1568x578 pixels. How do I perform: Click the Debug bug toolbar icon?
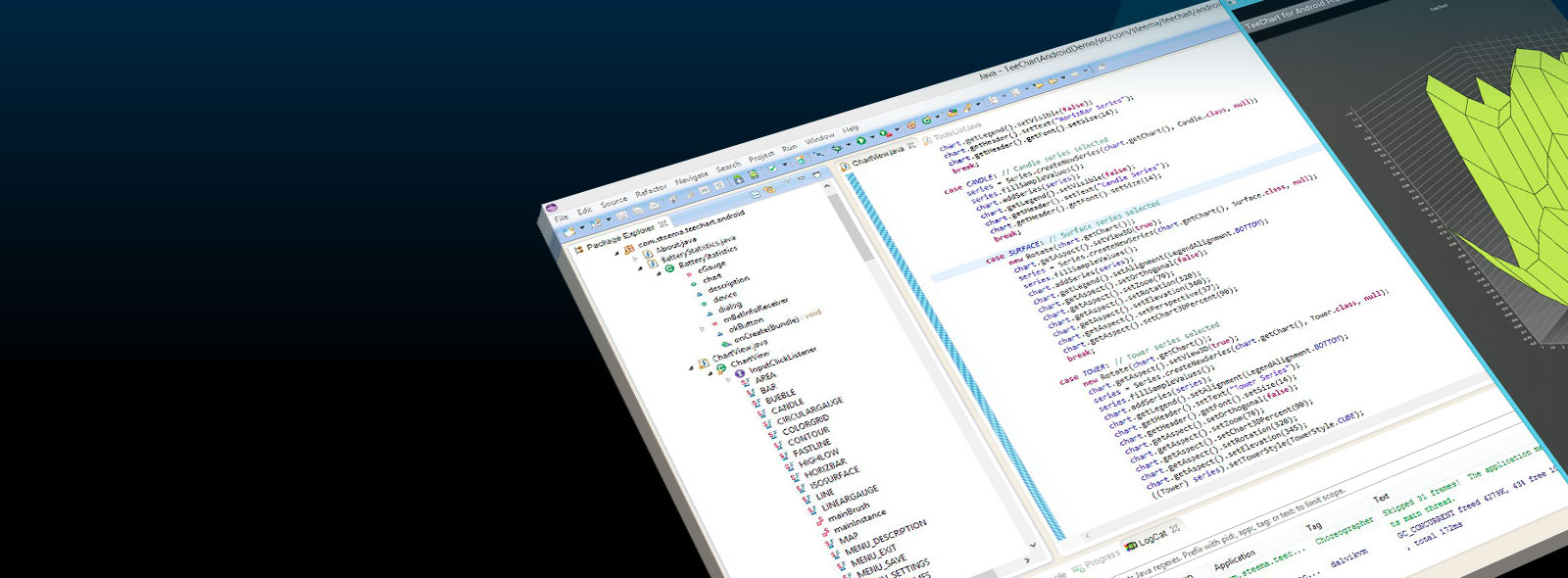click(x=837, y=149)
